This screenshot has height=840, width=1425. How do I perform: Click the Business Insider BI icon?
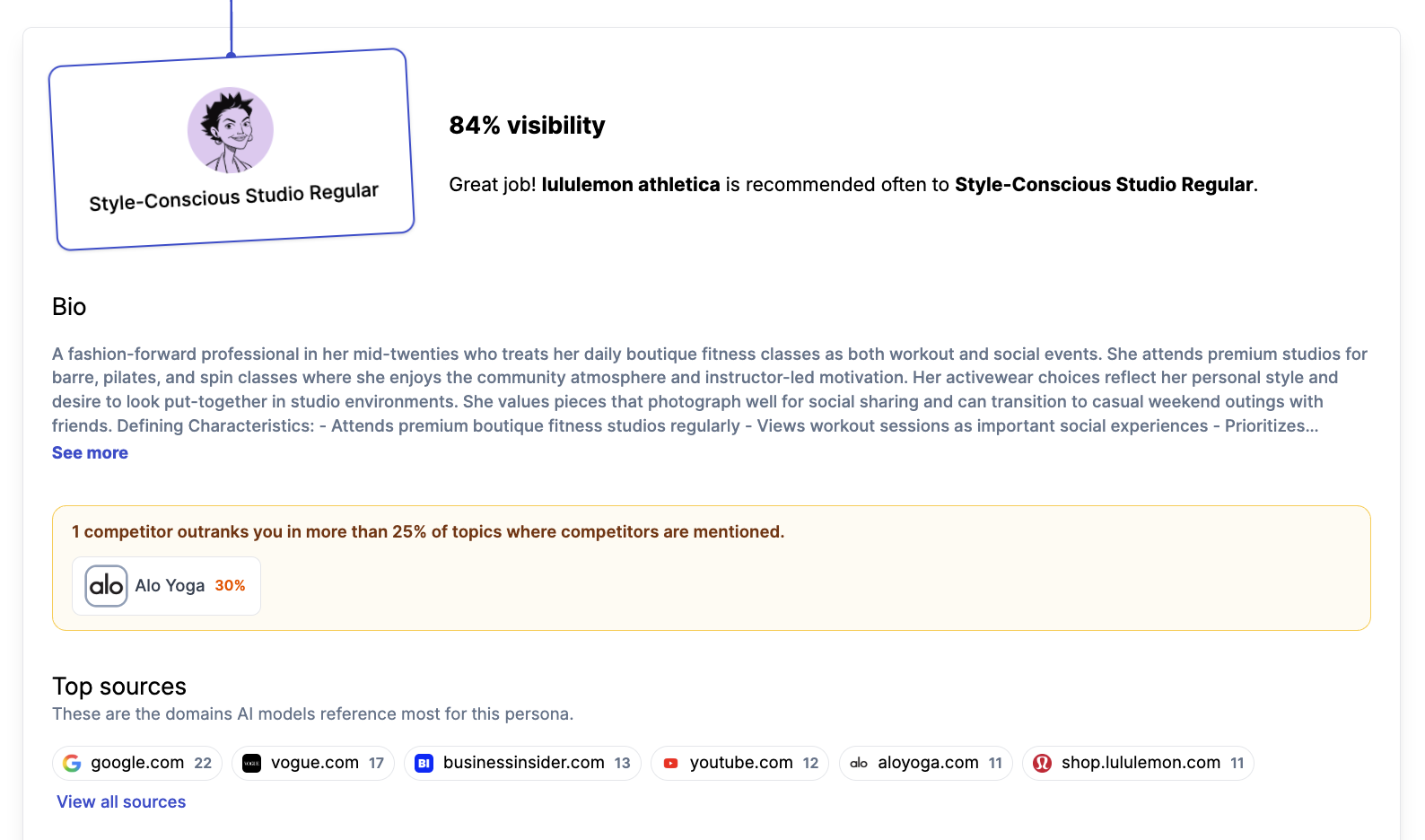point(424,764)
